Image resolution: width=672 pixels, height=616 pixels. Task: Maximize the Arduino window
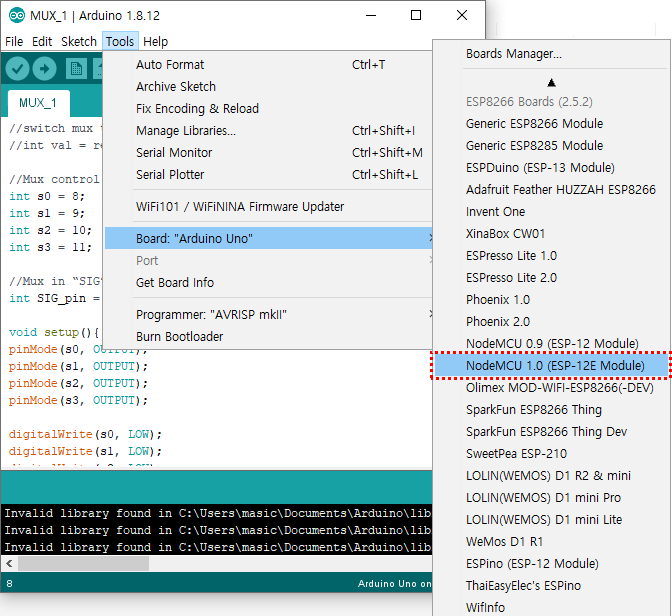416,15
